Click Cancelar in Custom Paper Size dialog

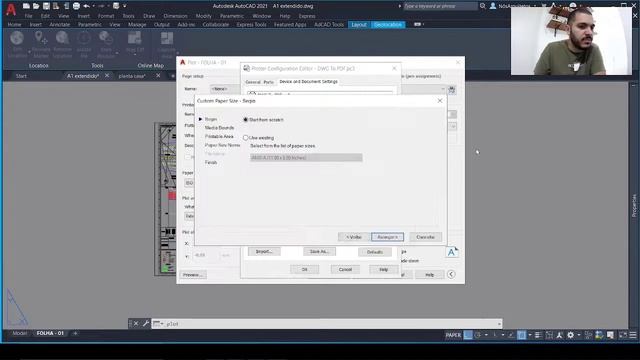(425, 237)
